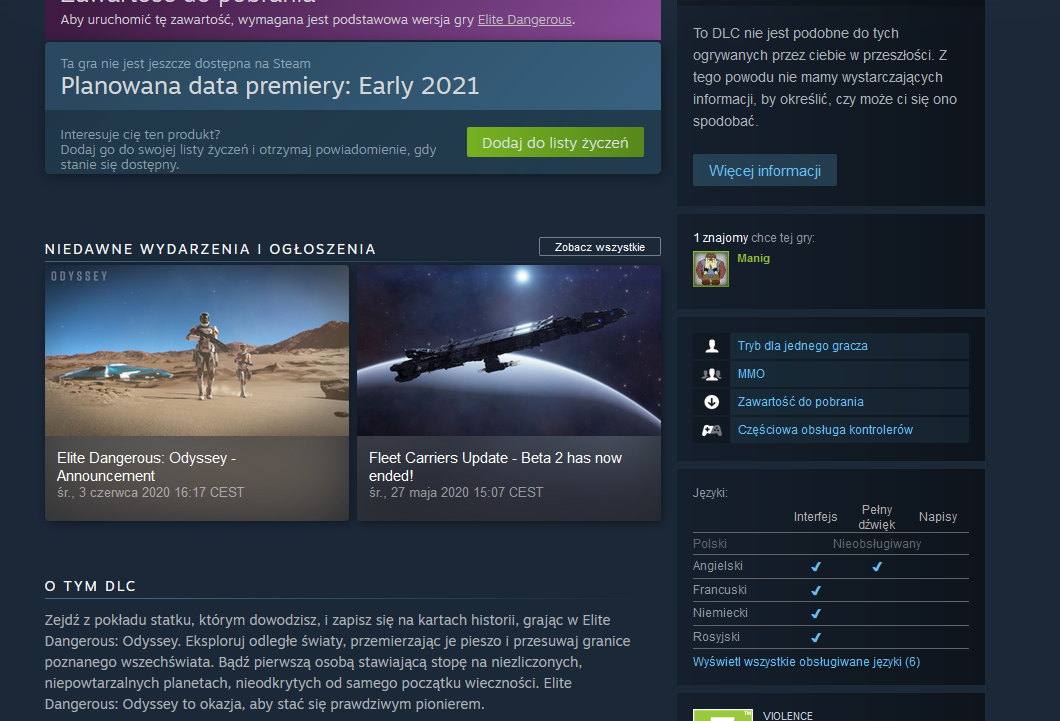The width and height of the screenshot is (1060, 721).
Task: Click the 'O TYM DLC' section heading
Action: click(91, 587)
